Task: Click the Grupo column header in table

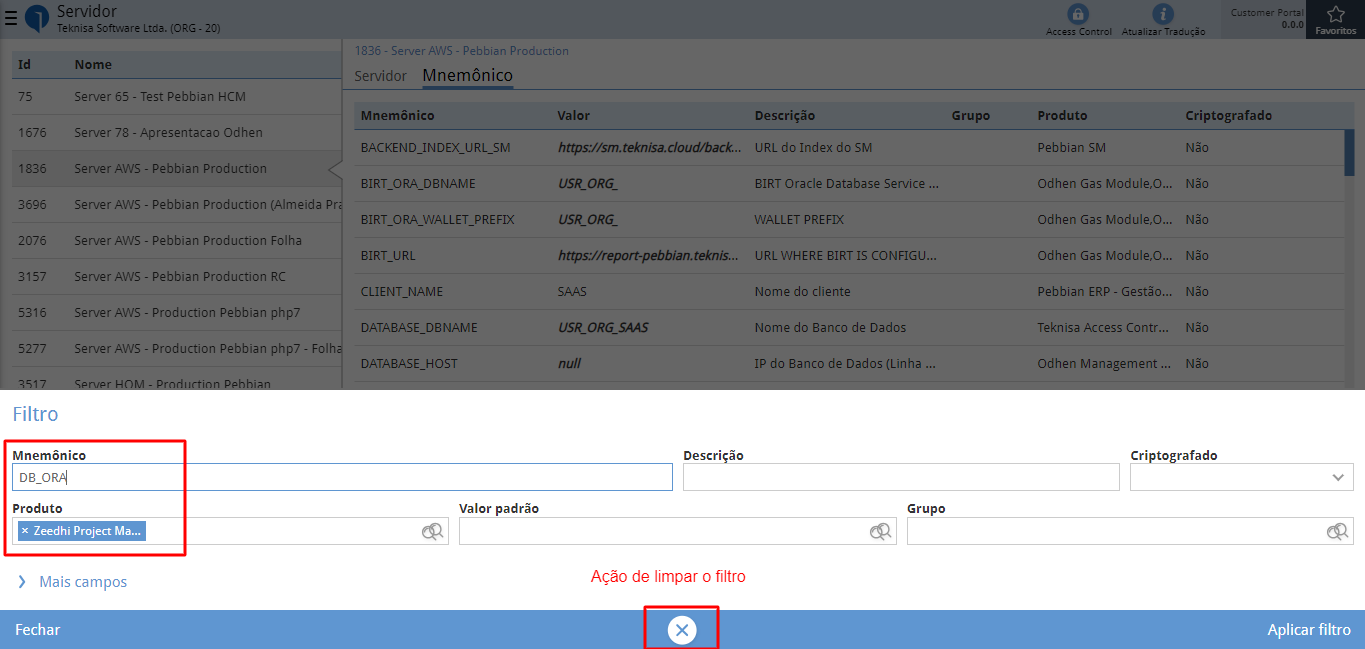Action: (970, 116)
